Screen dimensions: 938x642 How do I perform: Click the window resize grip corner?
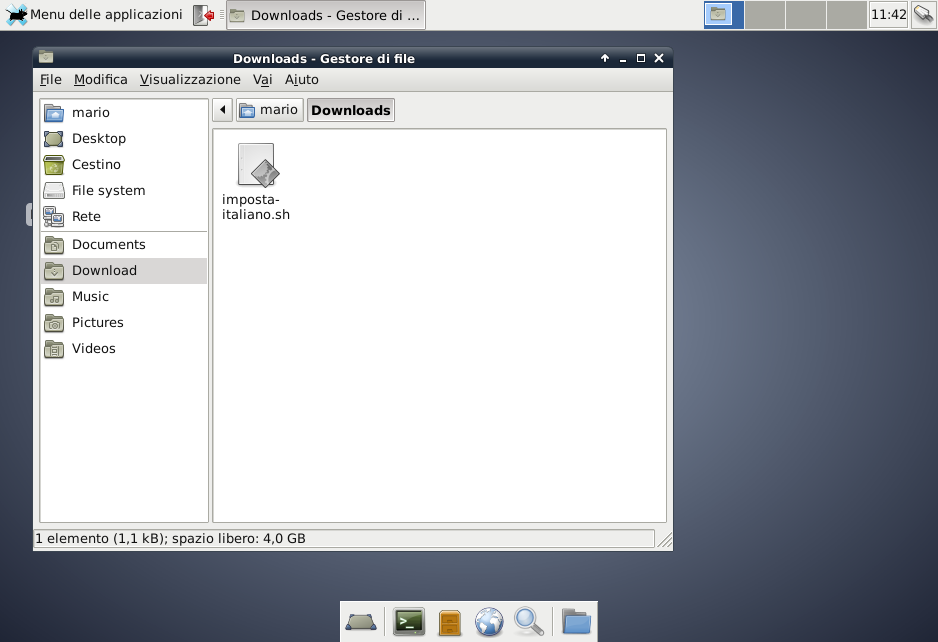click(665, 540)
